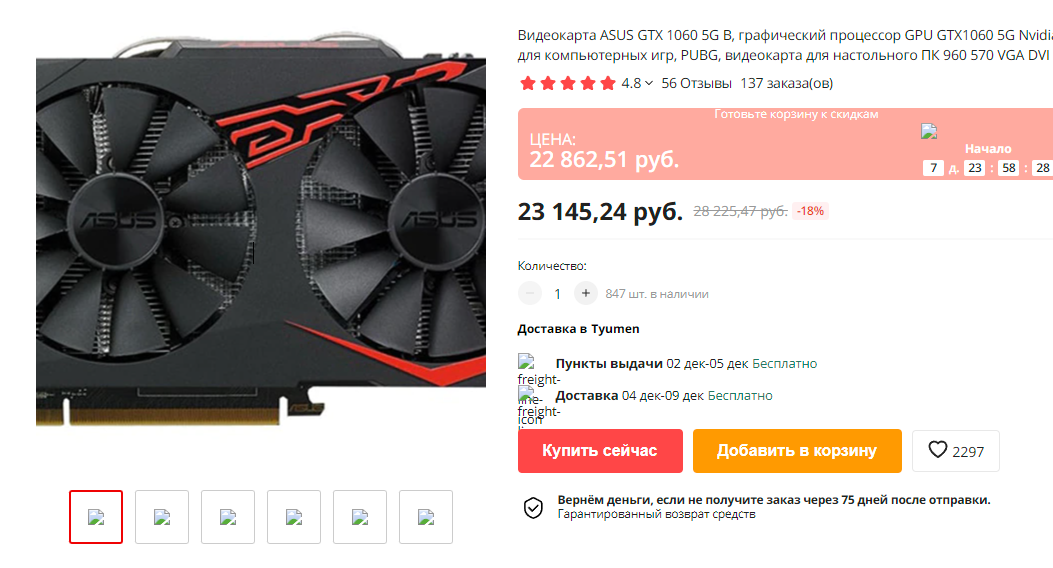1053x568 pixels.
Task: Click the Добавить в корзину button
Action: click(x=797, y=451)
